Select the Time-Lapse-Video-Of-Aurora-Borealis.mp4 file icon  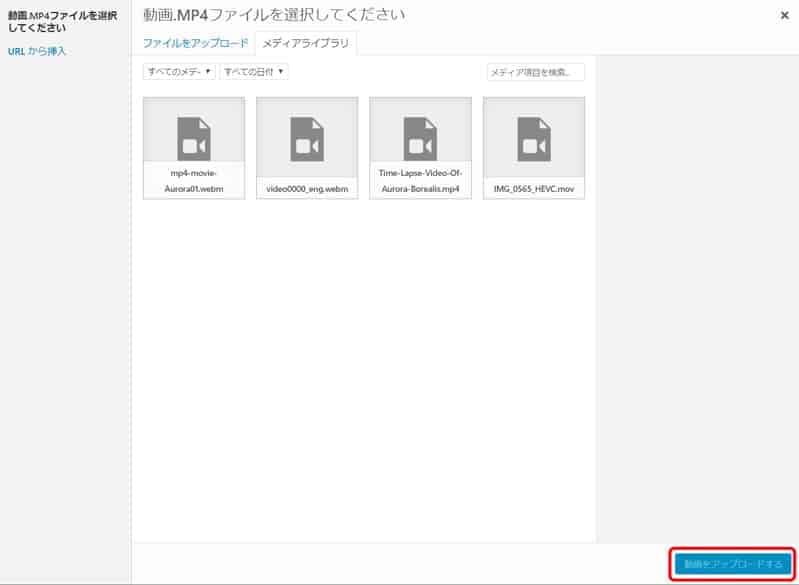(x=420, y=135)
